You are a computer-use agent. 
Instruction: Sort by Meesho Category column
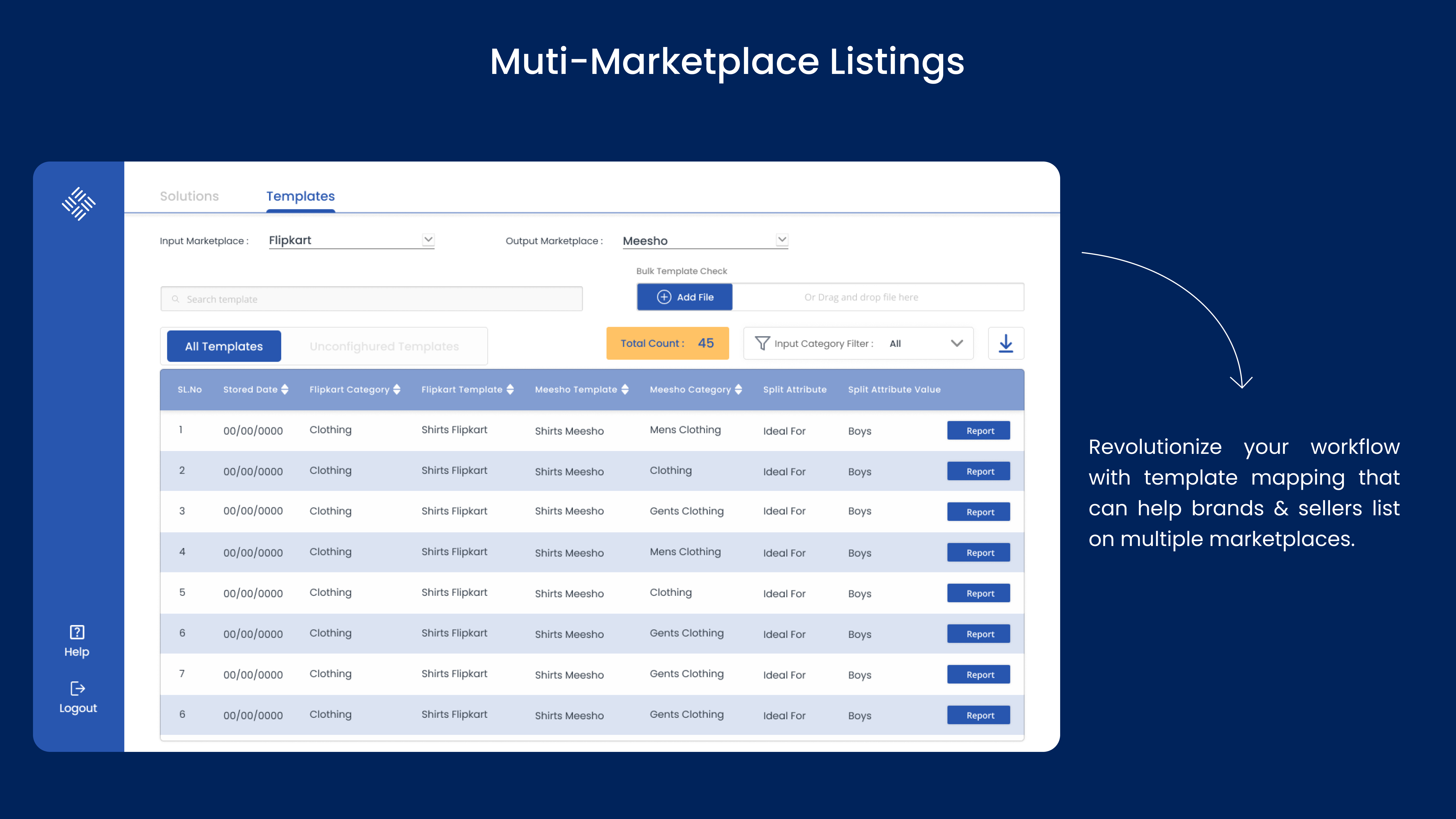pyautogui.click(x=738, y=389)
